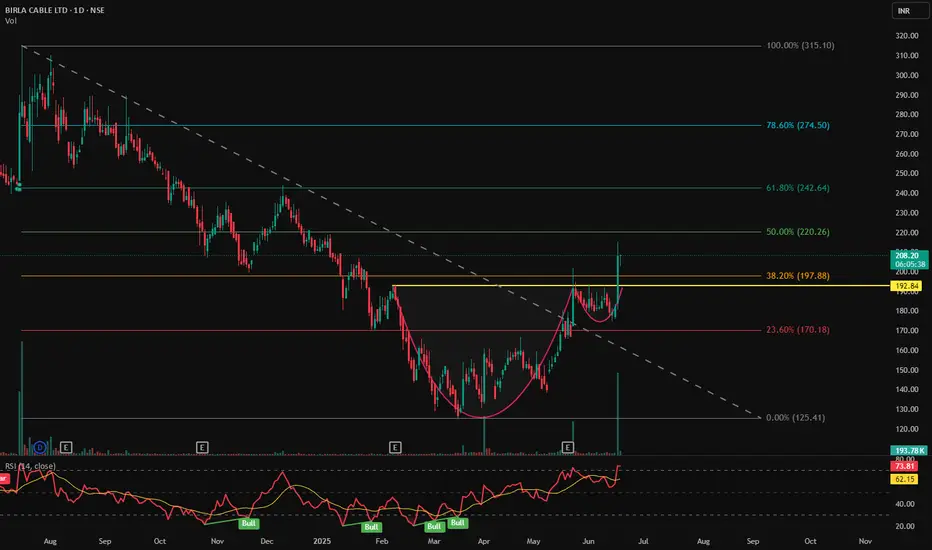Select the 100.00% (315.10) Fibonacci level label
The image size is (932, 550).
(x=800, y=45)
